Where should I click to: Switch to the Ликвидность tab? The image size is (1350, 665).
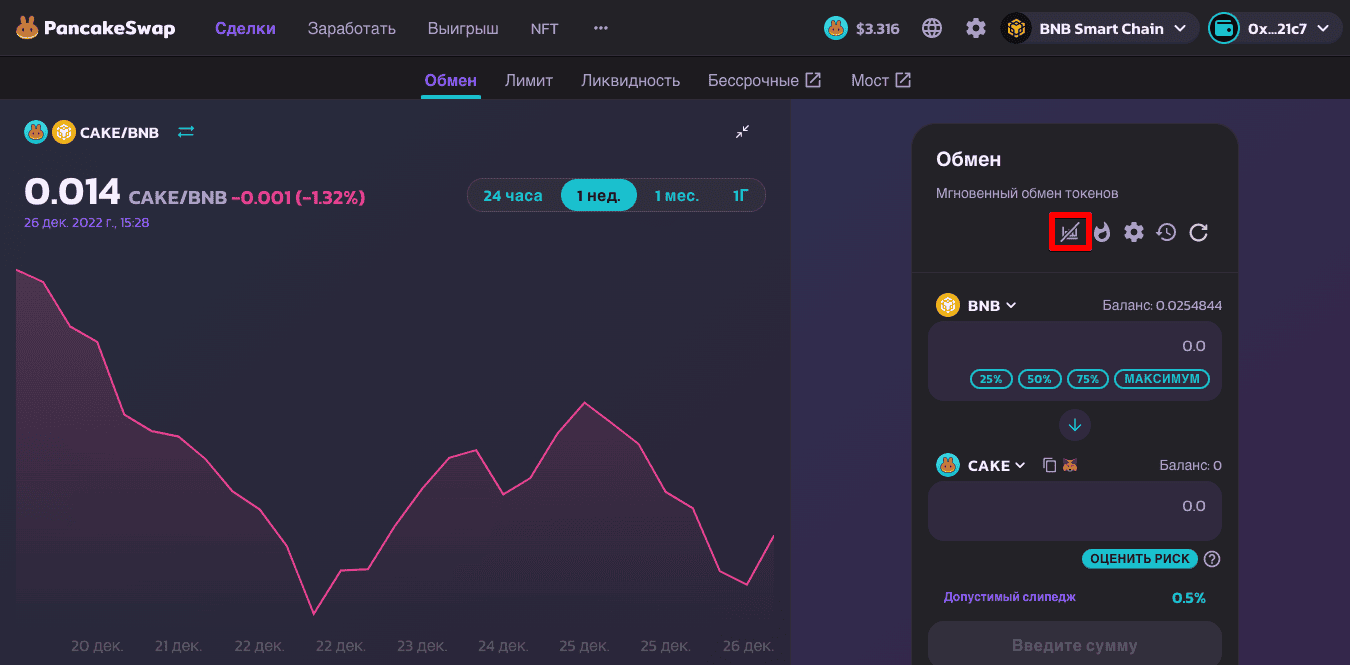(x=630, y=80)
